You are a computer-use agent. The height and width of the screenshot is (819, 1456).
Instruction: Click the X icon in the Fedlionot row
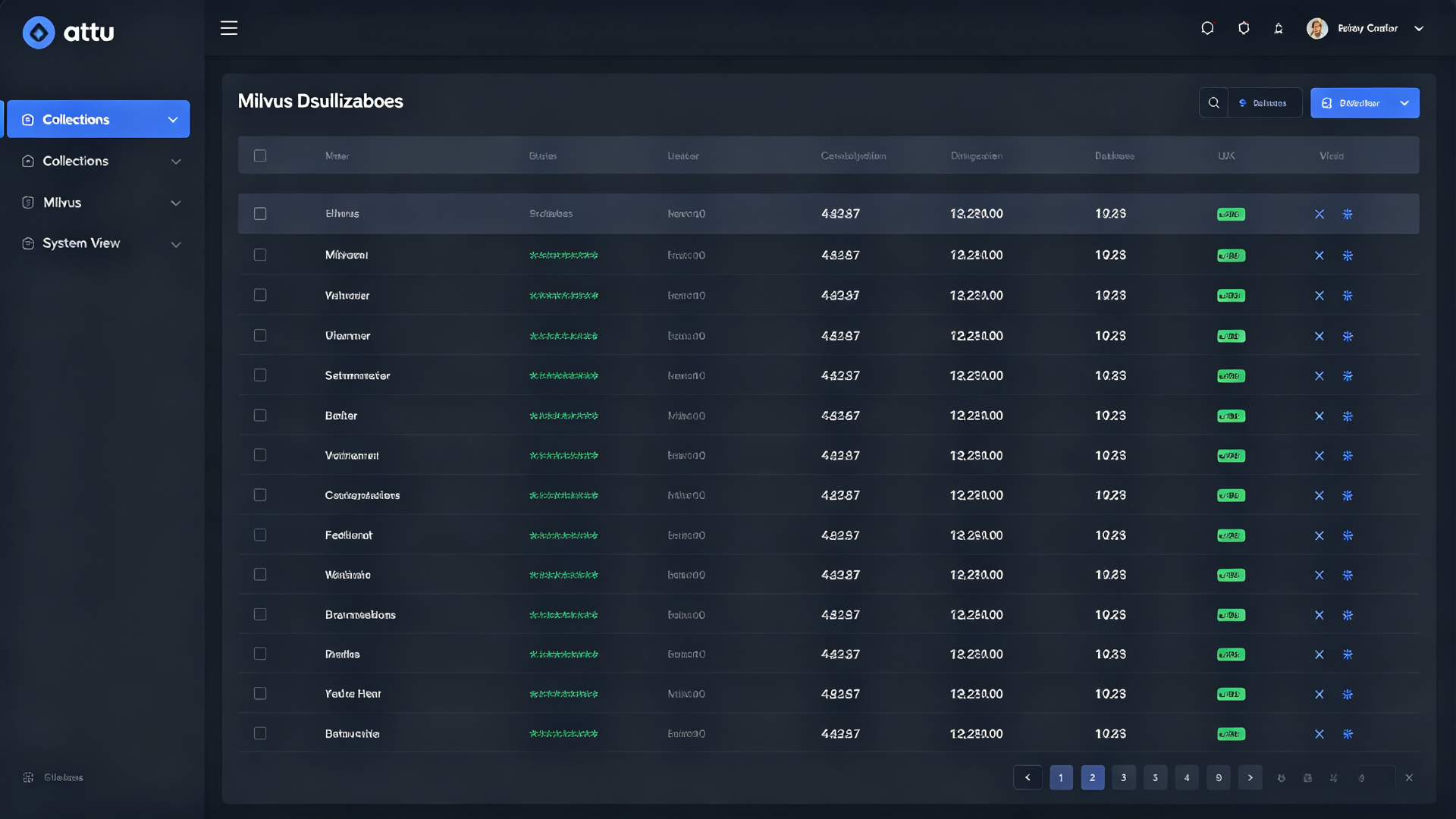pyautogui.click(x=1319, y=536)
